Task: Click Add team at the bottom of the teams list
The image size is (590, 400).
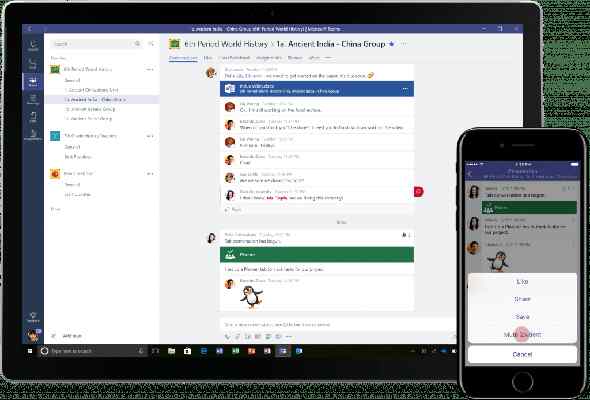Action: pos(67,336)
